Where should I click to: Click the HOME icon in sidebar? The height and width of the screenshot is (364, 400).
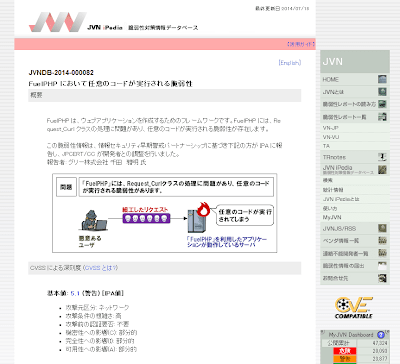coord(382,79)
